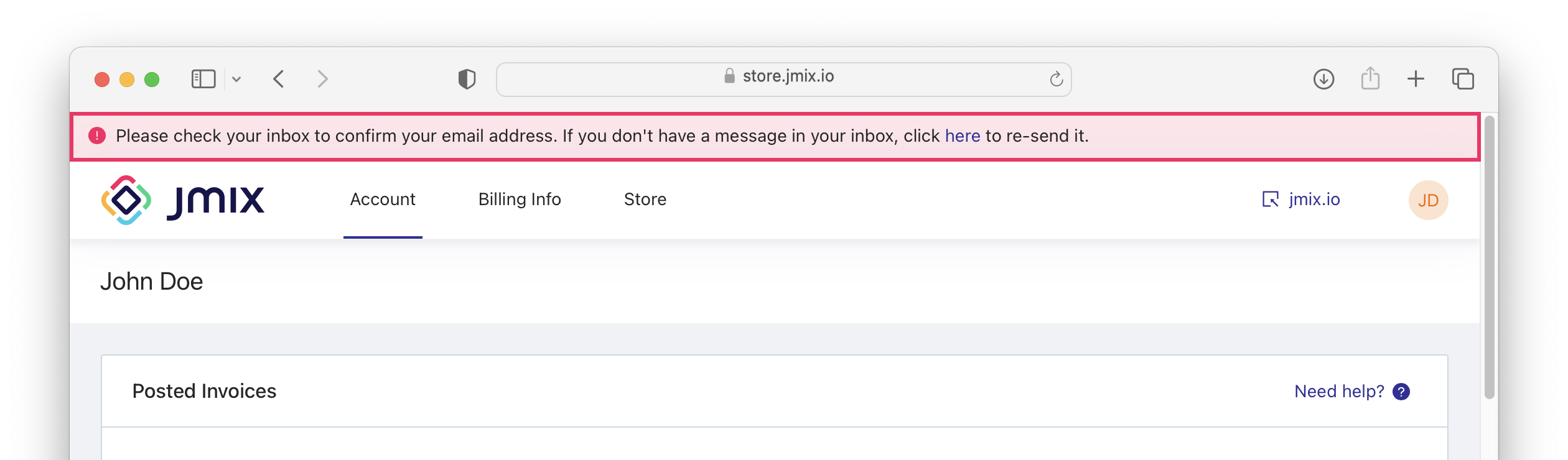
Task: Show Safari downloads
Action: pos(1323,79)
